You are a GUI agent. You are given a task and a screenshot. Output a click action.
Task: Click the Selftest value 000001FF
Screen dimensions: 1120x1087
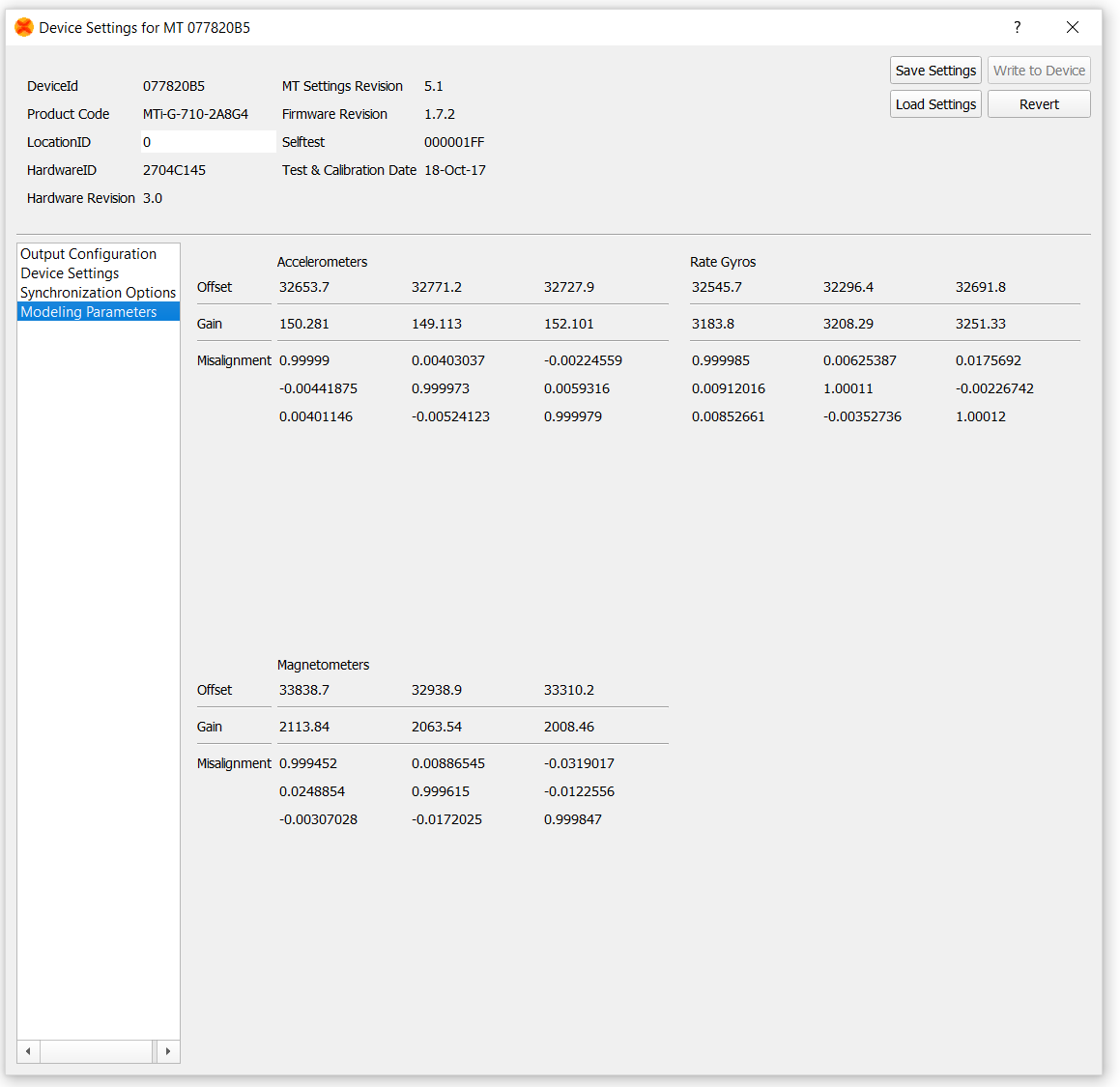click(x=454, y=142)
